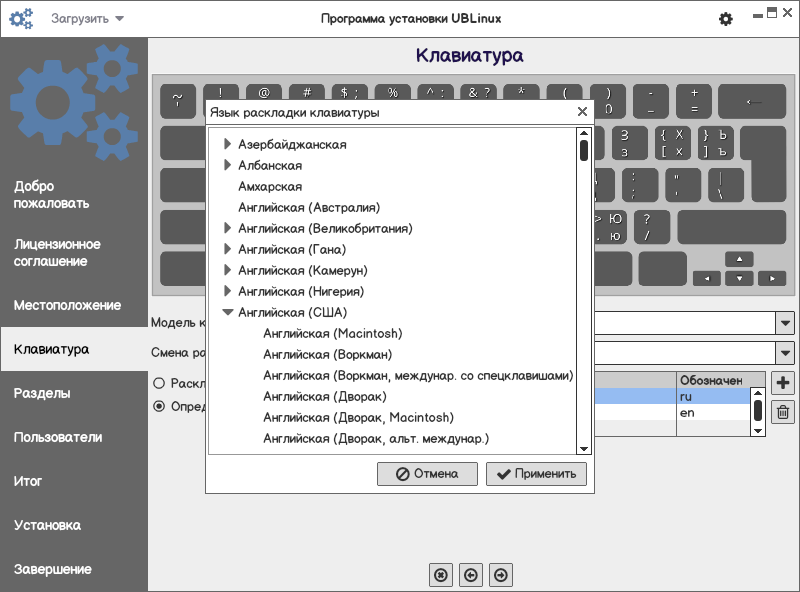This screenshot has width=800, height=592.
Task: Go to Местоположение step
Action: [x=67, y=305]
